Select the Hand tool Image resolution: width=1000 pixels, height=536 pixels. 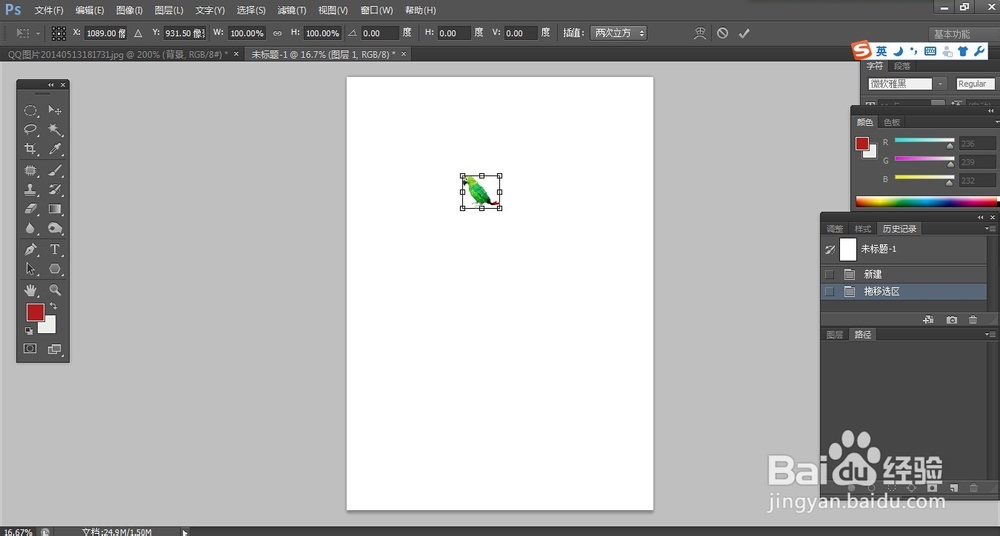(x=30, y=290)
